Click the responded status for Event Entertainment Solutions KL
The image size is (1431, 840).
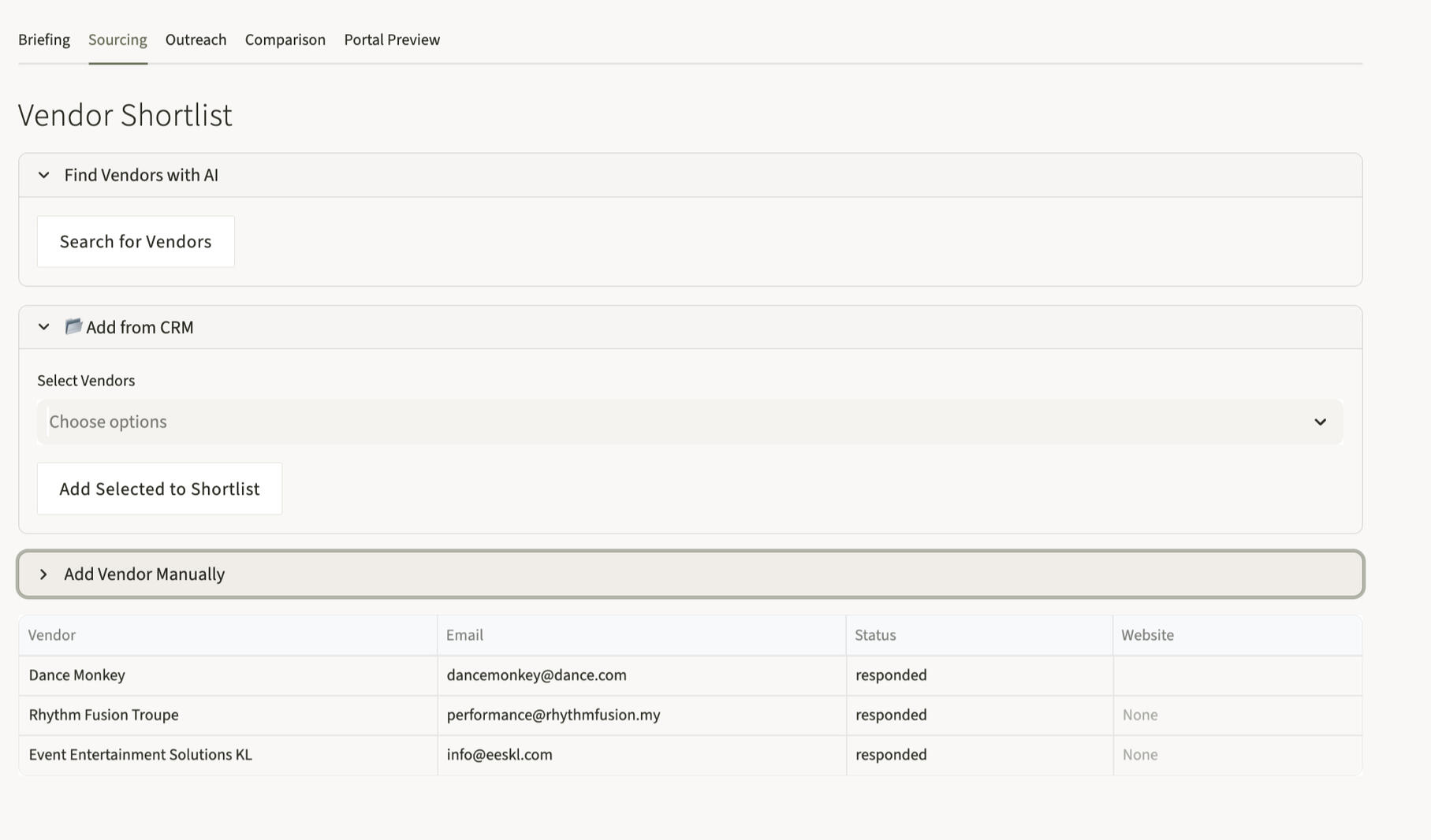click(890, 754)
